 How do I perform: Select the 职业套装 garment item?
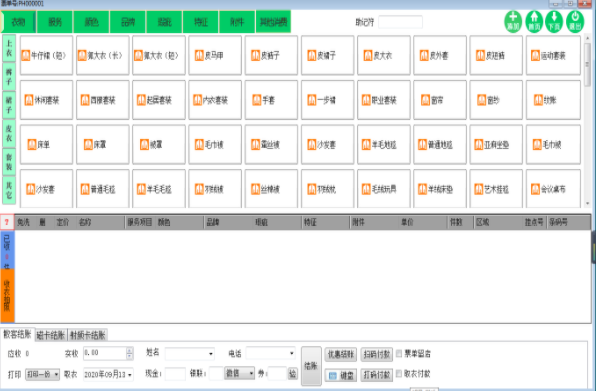(x=384, y=100)
